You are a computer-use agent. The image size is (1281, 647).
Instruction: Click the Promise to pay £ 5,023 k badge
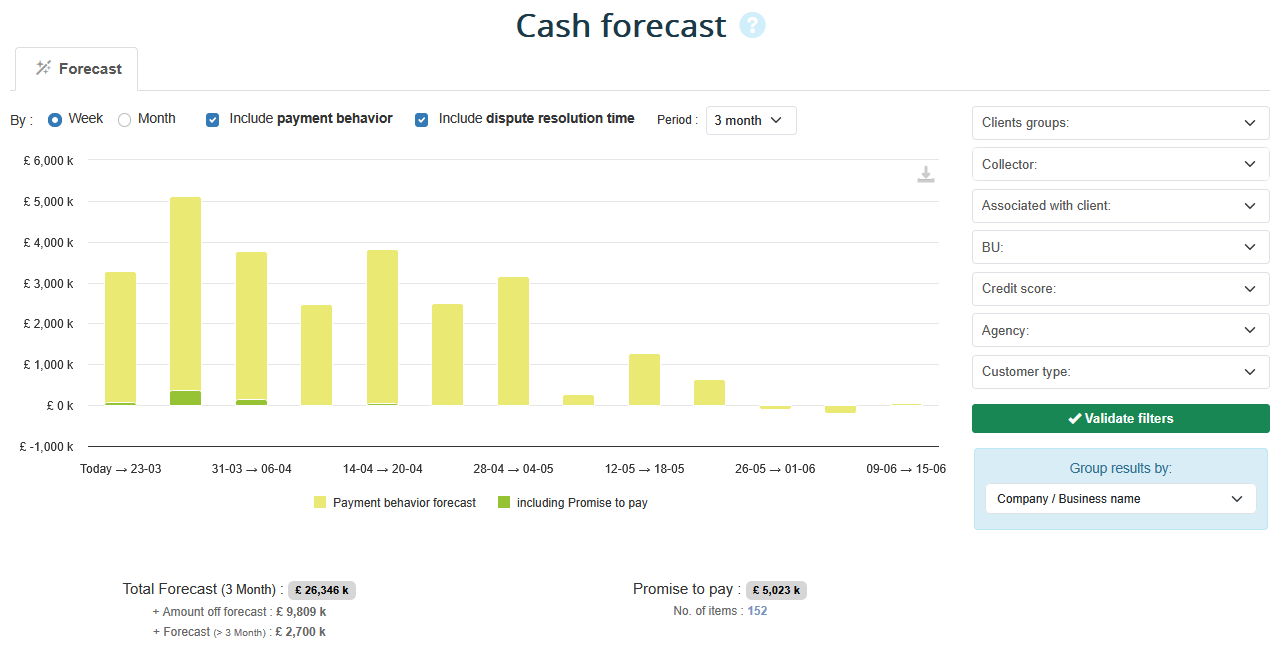pos(776,590)
